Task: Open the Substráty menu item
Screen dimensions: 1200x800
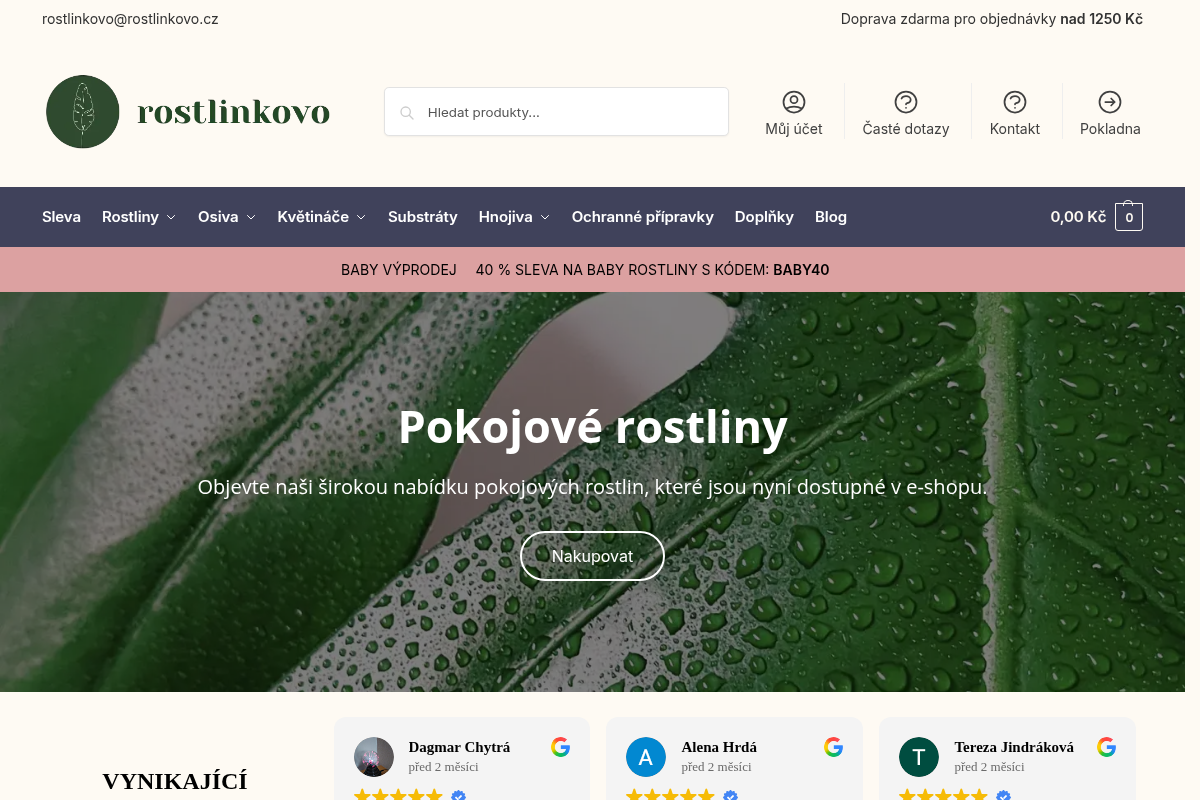Action: 423,217
